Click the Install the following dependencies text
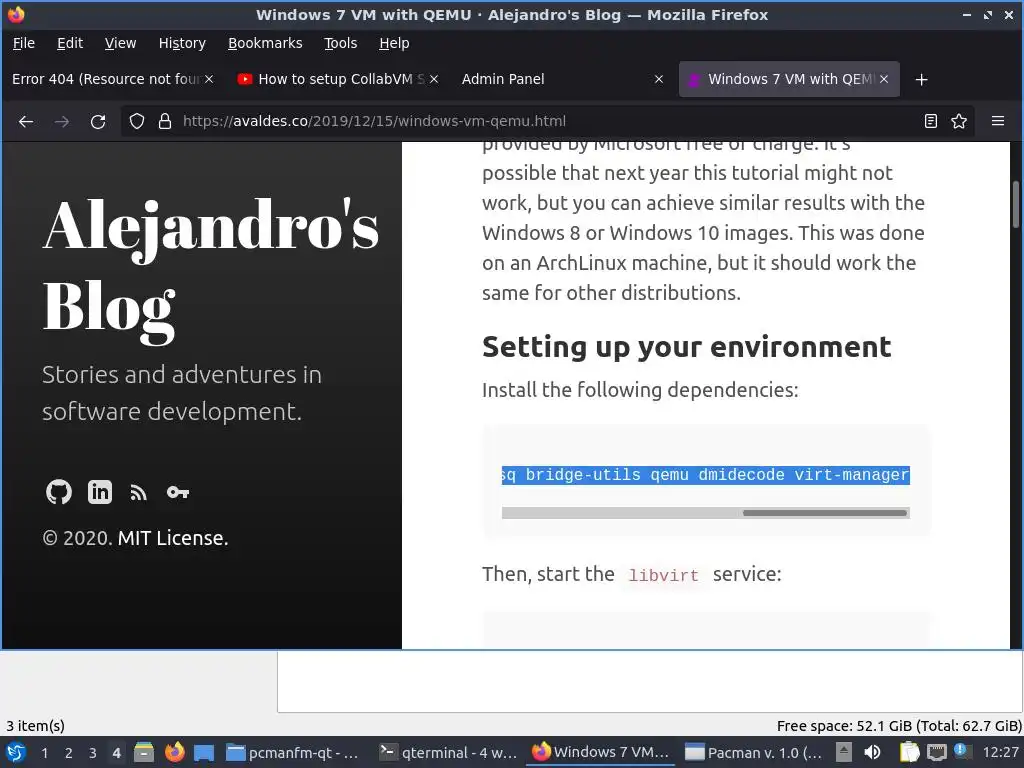The height and width of the screenshot is (768, 1024). pos(640,390)
